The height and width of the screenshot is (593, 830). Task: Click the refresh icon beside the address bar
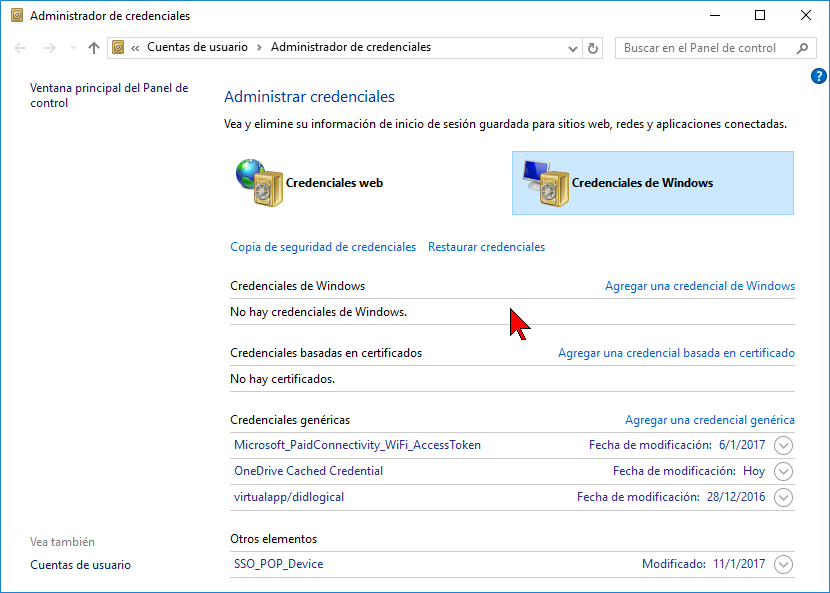[x=593, y=48]
